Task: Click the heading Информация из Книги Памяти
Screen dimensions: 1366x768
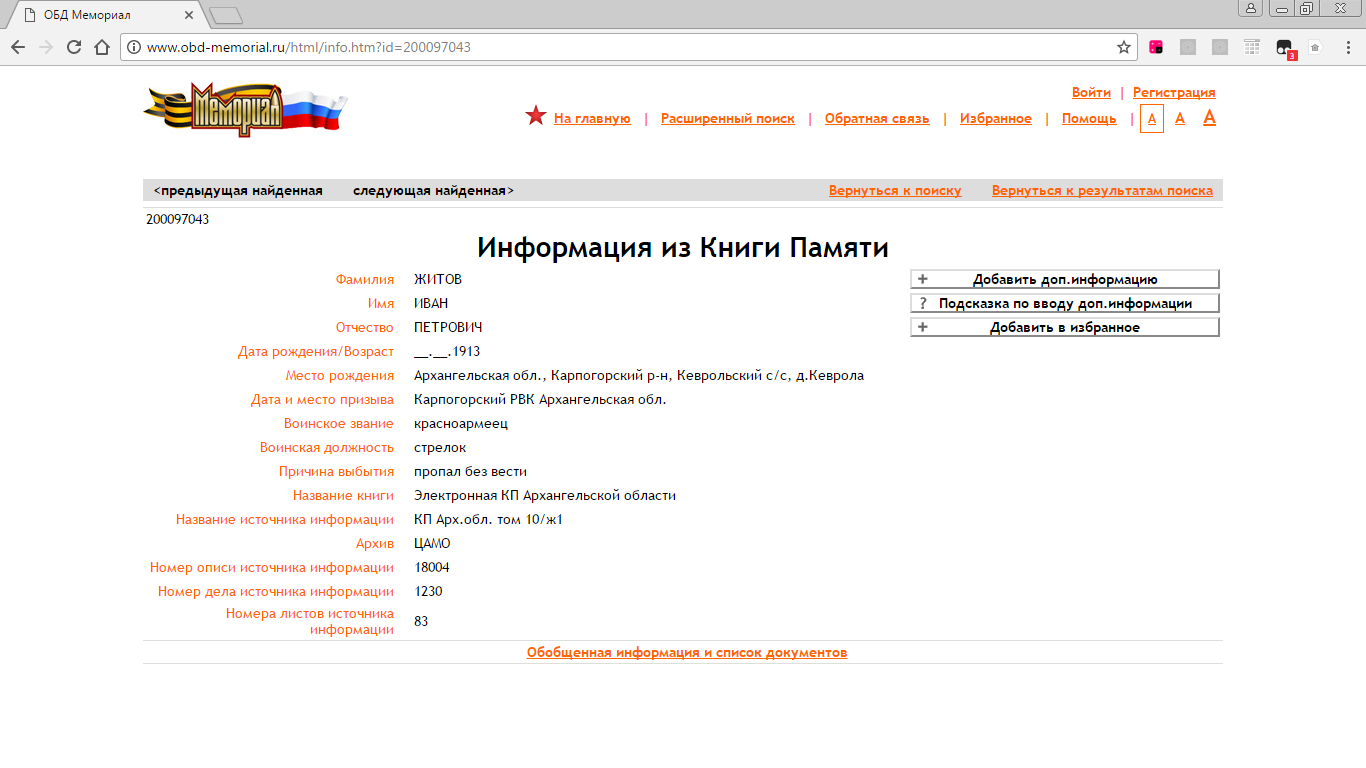Action: [683, 248]
